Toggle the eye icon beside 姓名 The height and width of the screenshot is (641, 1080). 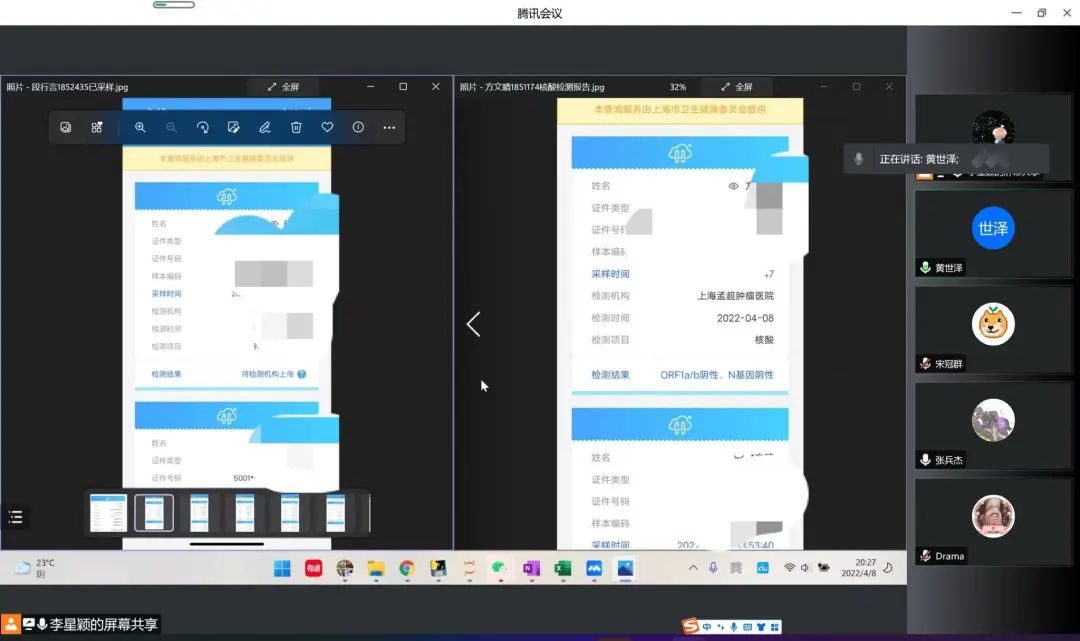pos(733,186)
